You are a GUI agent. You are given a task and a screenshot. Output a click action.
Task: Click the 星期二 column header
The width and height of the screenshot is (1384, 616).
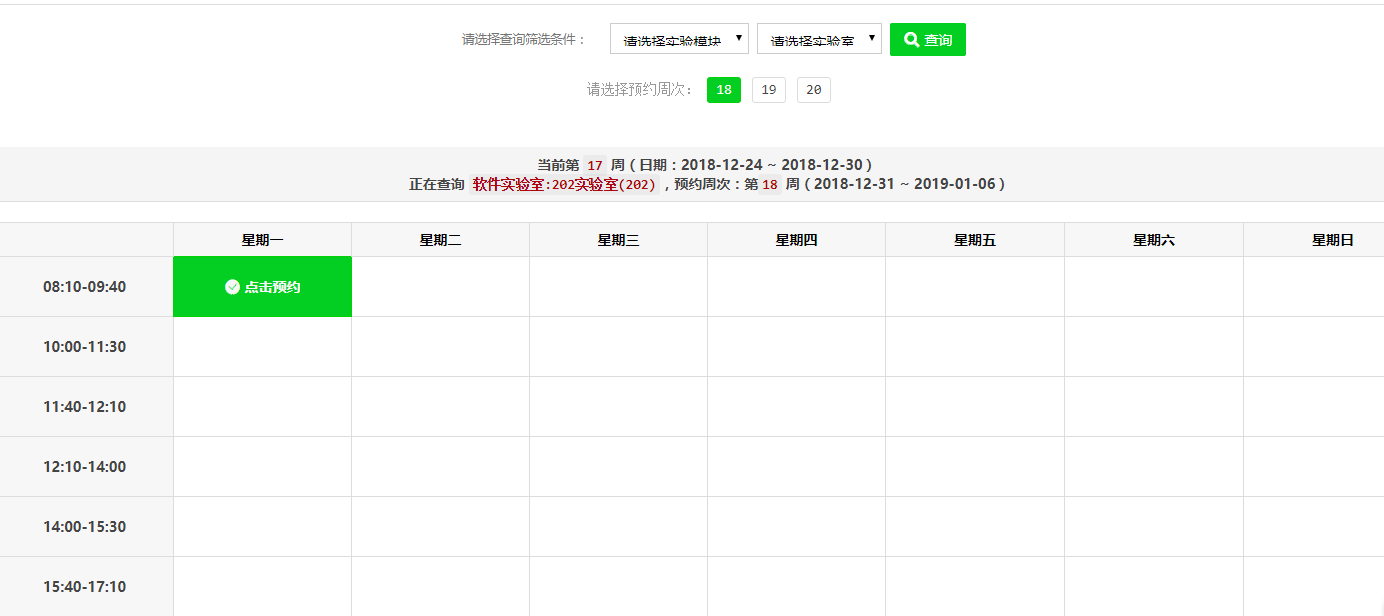tap(440, 240)
